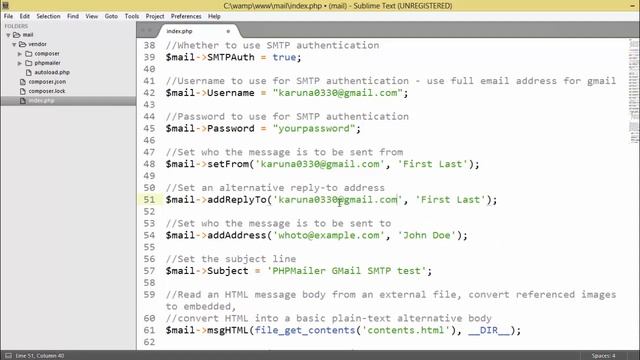
Task: Click the Password property on line 45
Action: (231, 129)
